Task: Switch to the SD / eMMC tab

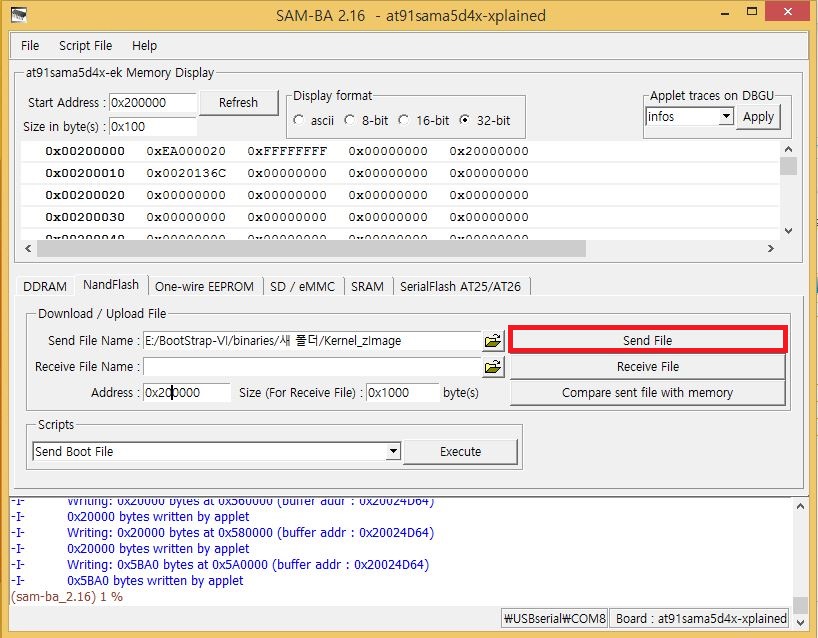Action: click(303, 286)
